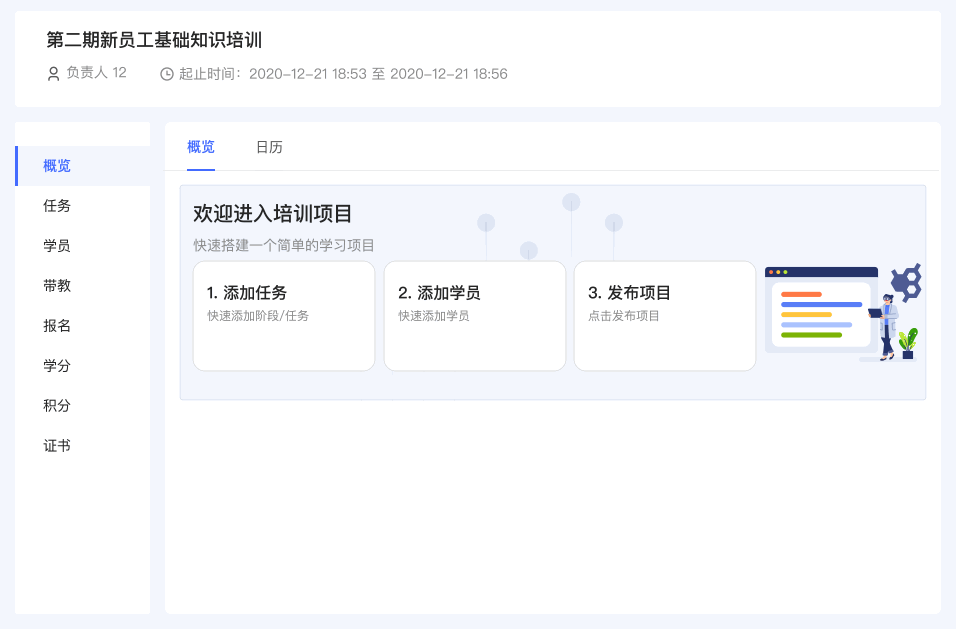The width and height of the screenshot is (956, 629).
Task: Open 积分 from the sidebar
Action: [x=57, y=406]
